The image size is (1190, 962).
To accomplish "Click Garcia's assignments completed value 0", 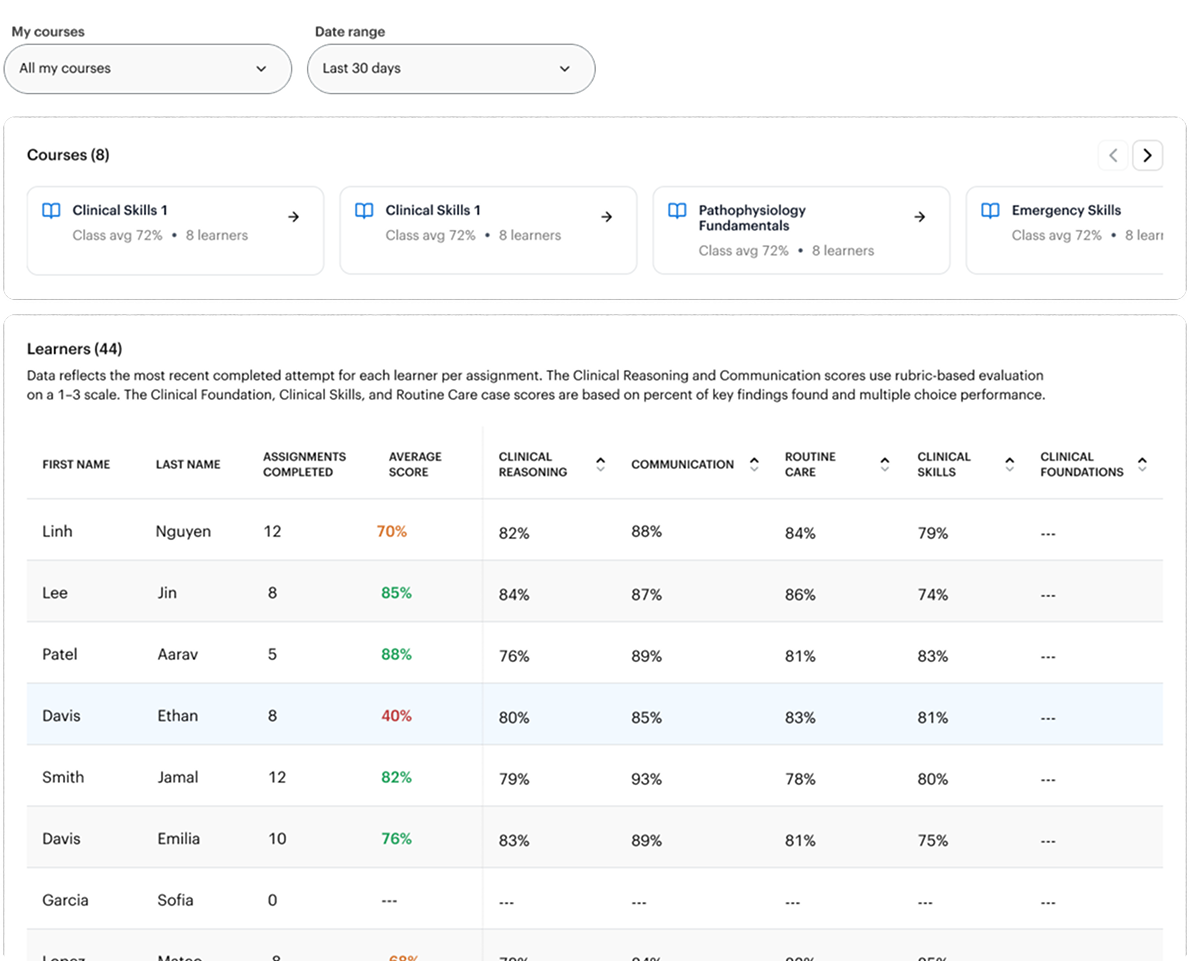I will pos(272,900).
